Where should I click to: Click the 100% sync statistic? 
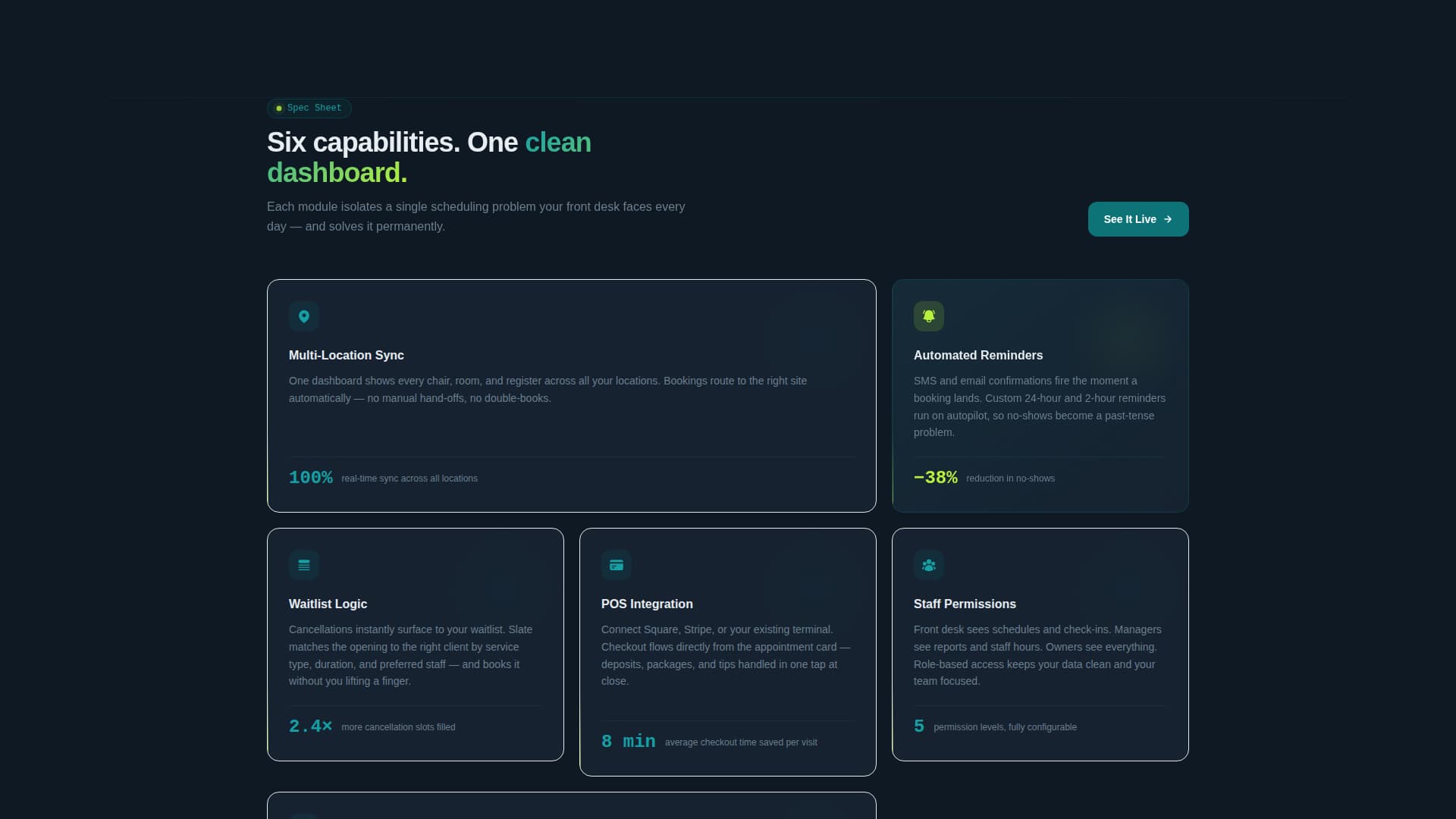point(311,477)
